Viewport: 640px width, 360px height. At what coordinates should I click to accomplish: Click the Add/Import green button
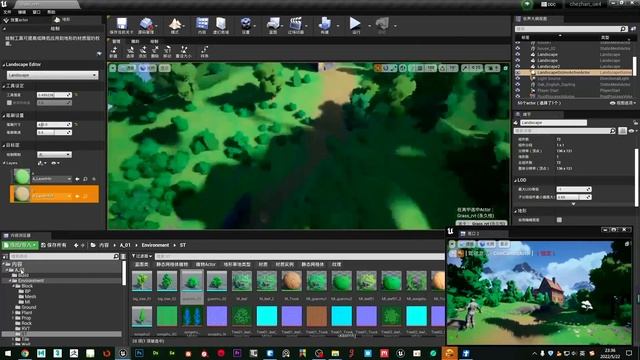point(20,245)
